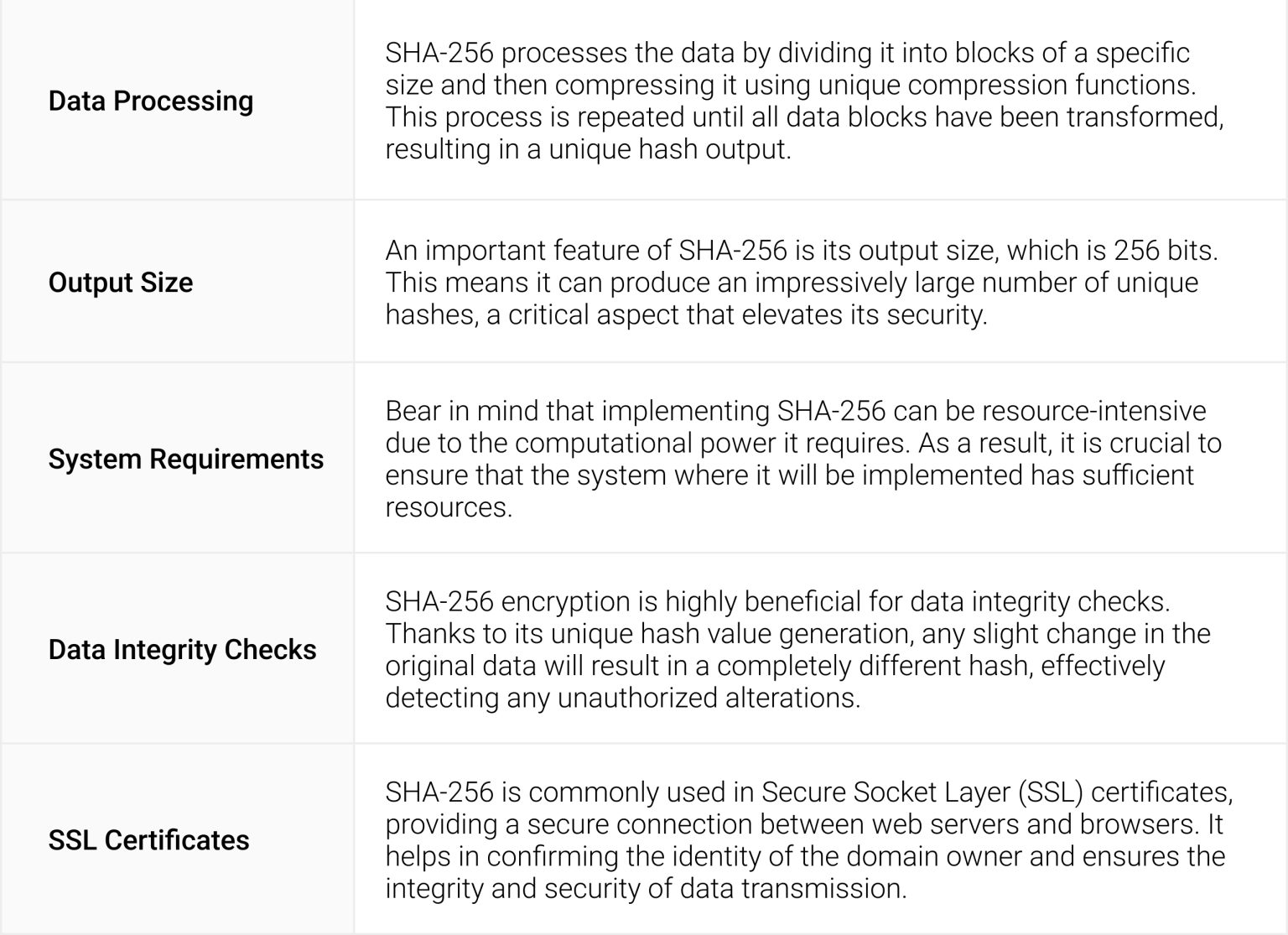This screenshot has width=1288, height=935.
Task: Click 'integrity and security of data transmission' line
Action: tap(646, 888)
